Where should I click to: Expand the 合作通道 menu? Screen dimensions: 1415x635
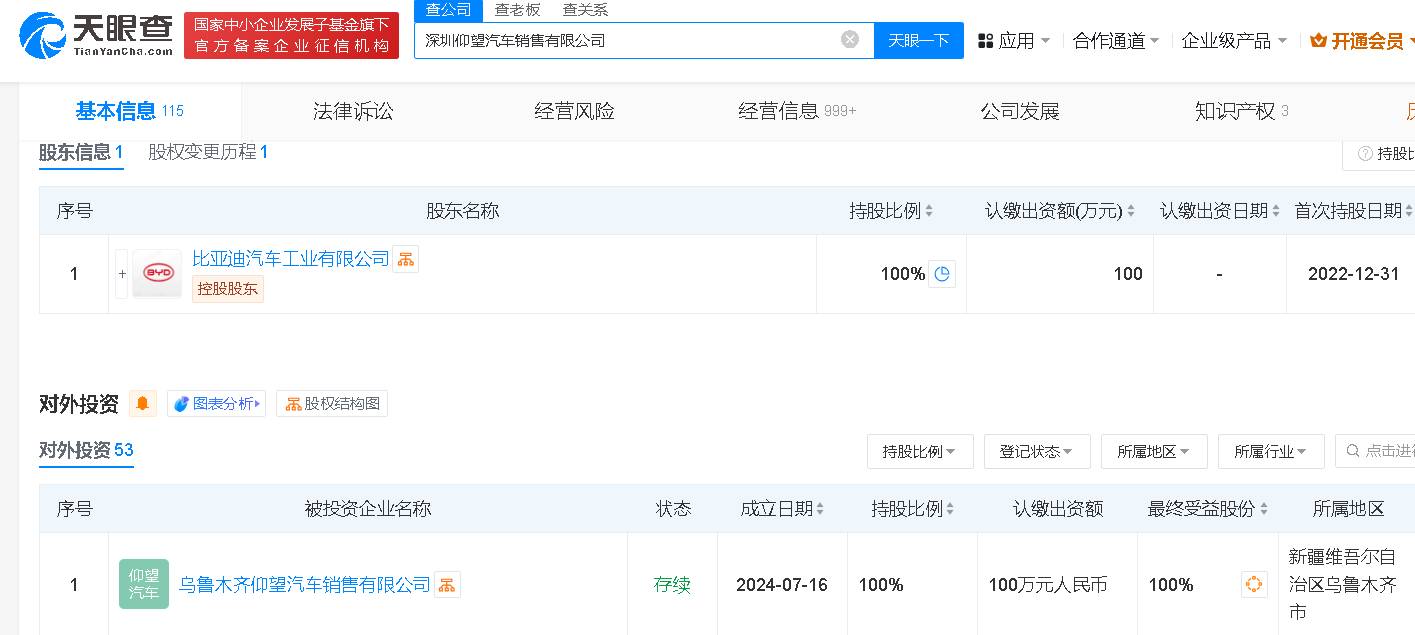1116,41
